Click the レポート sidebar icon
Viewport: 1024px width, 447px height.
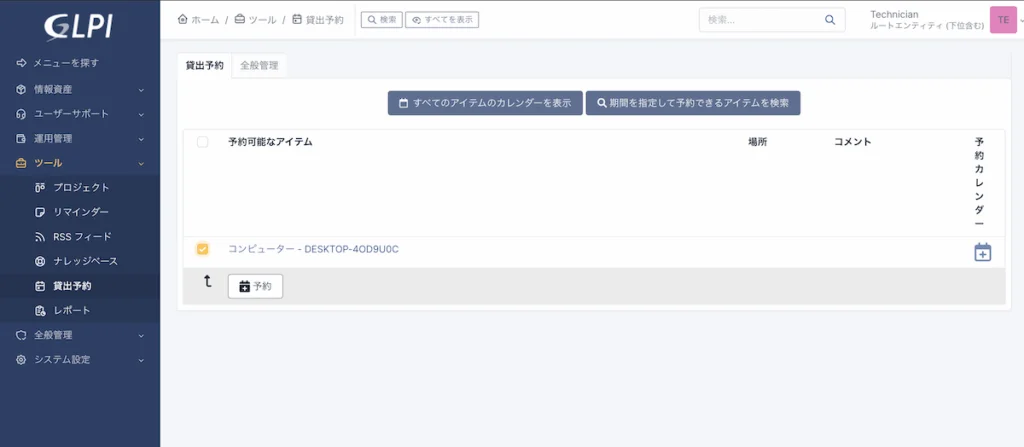(40, 310)
